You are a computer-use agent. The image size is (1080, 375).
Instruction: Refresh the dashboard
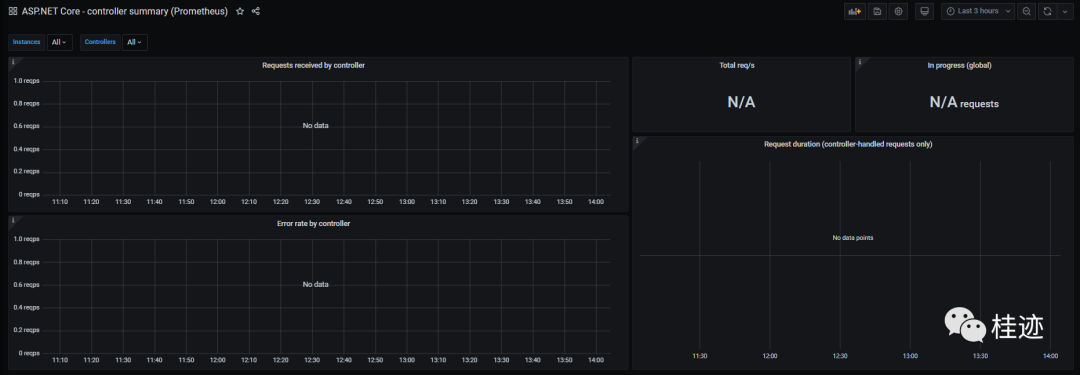(1048, 11)
